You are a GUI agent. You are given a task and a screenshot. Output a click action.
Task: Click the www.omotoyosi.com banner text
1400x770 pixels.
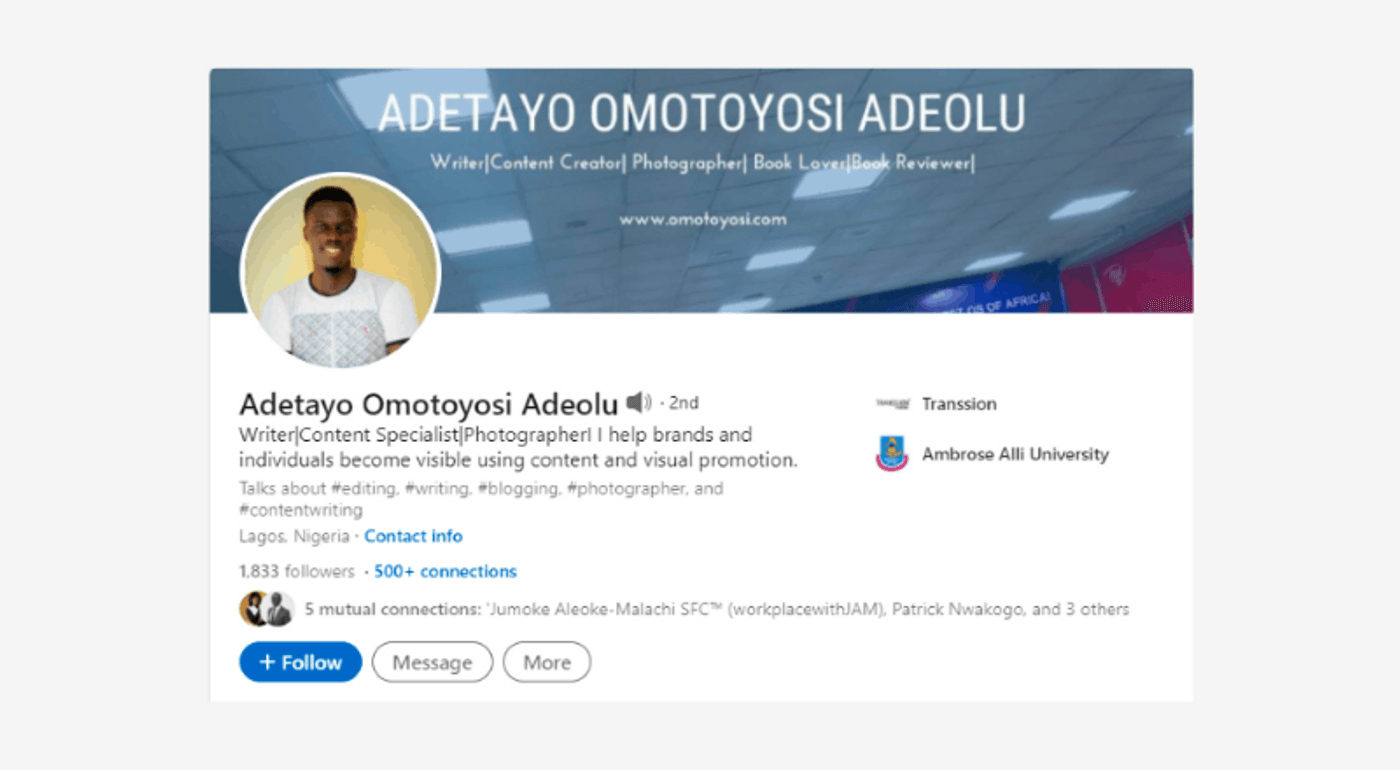click(702, 219)
